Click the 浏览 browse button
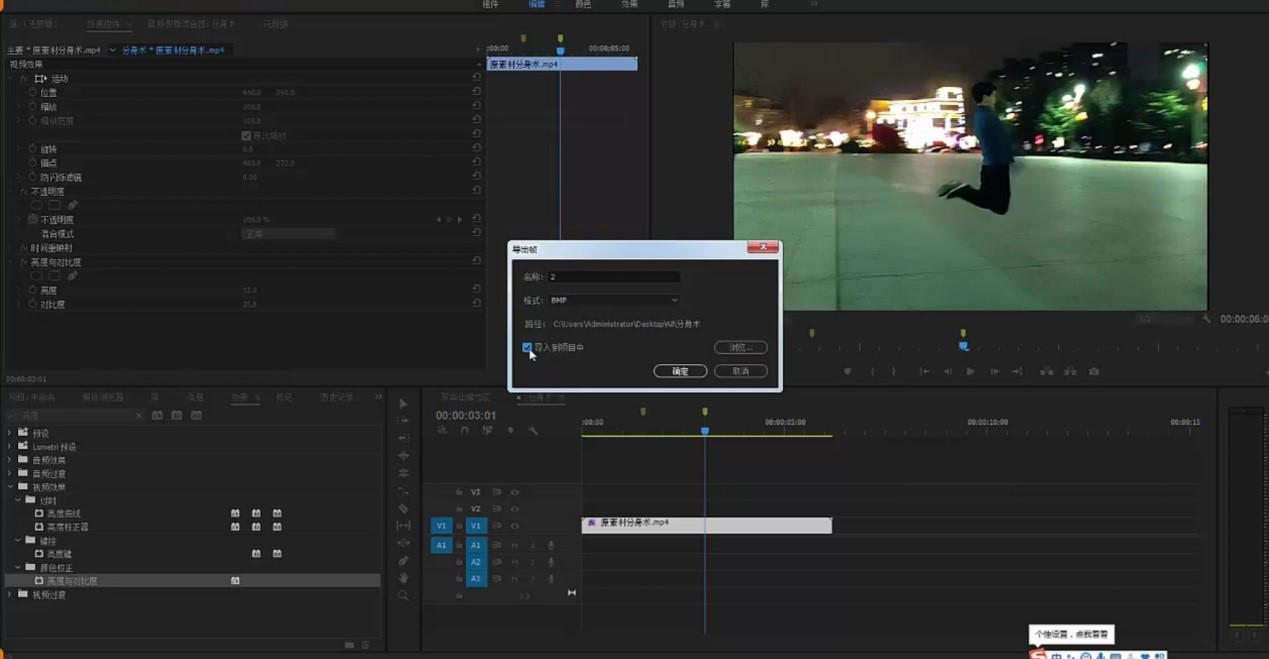Viewport: 1269px width, 659px height. pos(740,348)
